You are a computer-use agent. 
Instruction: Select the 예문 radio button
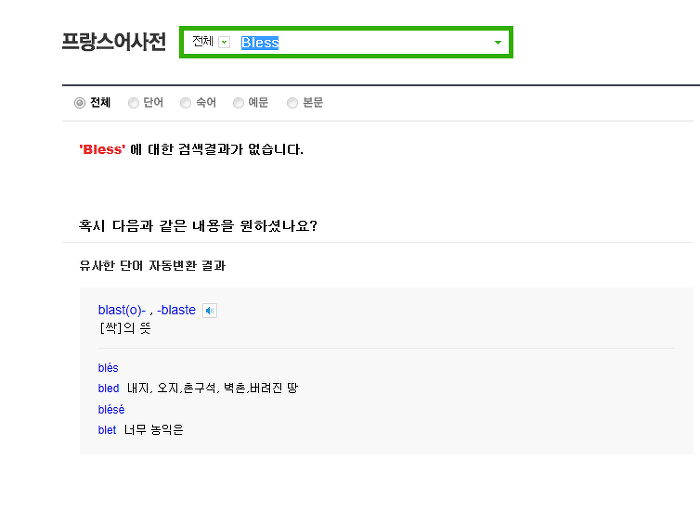coord(238,103)
